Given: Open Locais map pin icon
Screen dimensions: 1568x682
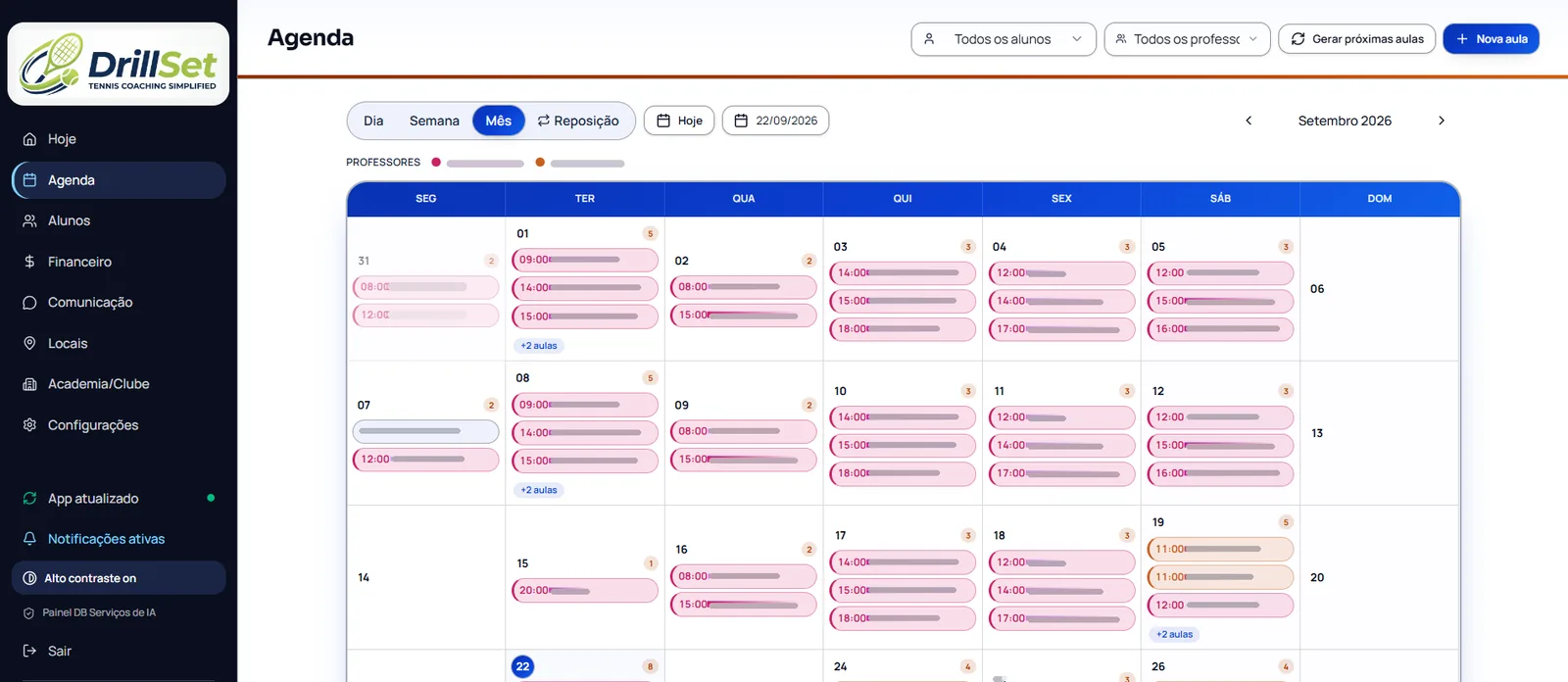Looking at the screenshot, I should pos(29,343).
